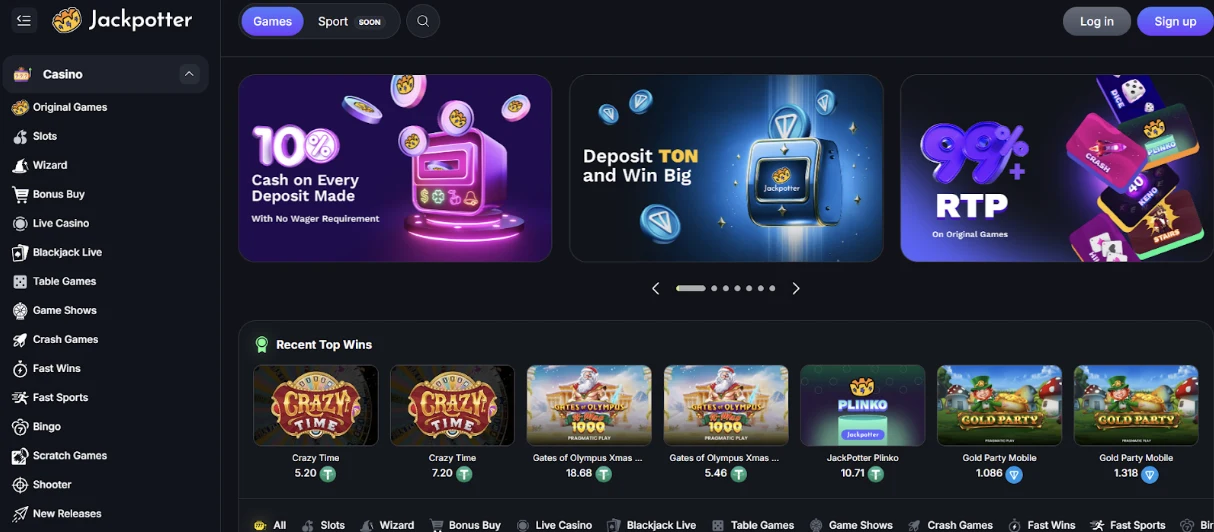Select Table Games tab in bottom bar
1214x532 pixels.
click(x=753, y=525)
